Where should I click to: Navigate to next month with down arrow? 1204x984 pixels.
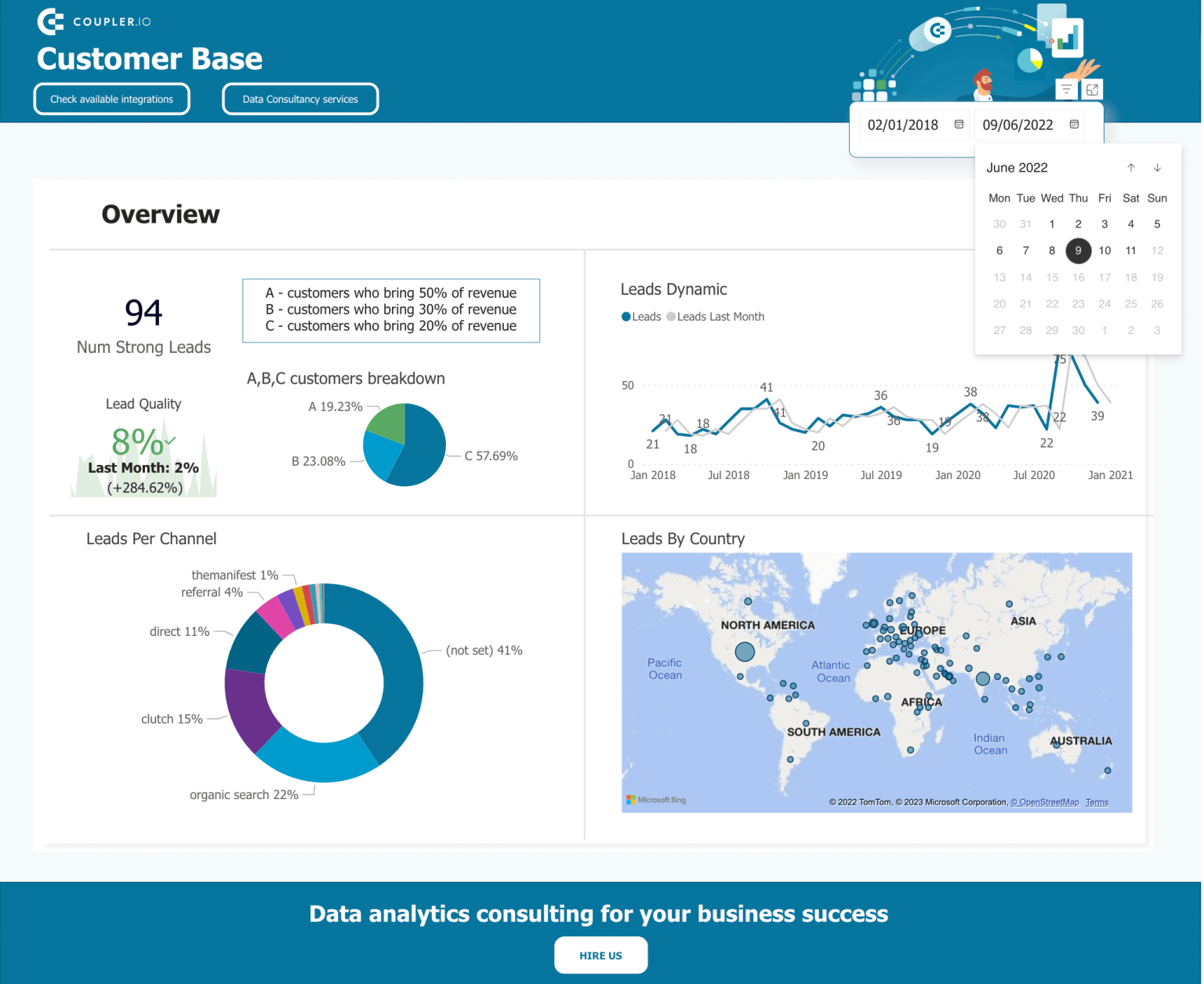[x=1157, y=167]
